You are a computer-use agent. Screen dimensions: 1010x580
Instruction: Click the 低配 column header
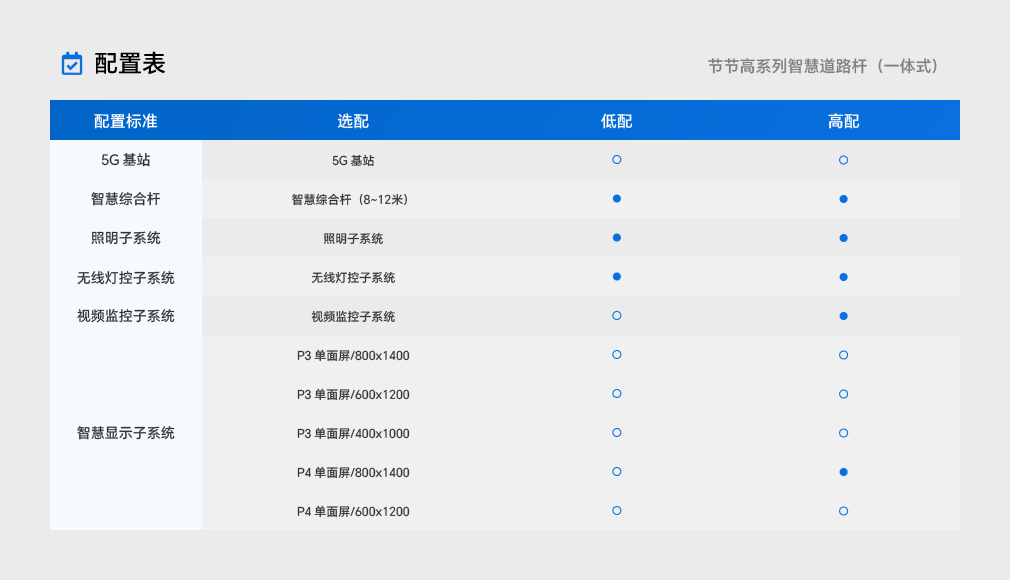point(617,121)
